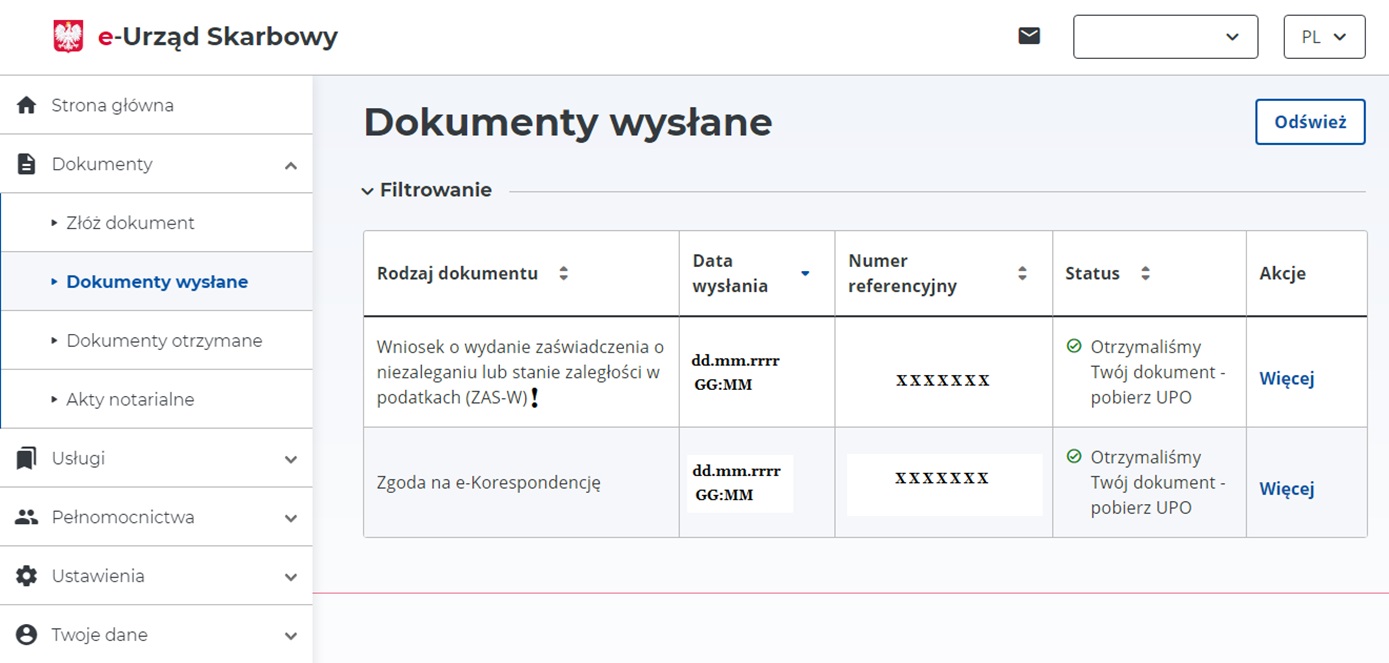Viewport: 1389px width, 663px height.
Task: Select Złóż dokument menu item
Action: (x=130, y=223)
